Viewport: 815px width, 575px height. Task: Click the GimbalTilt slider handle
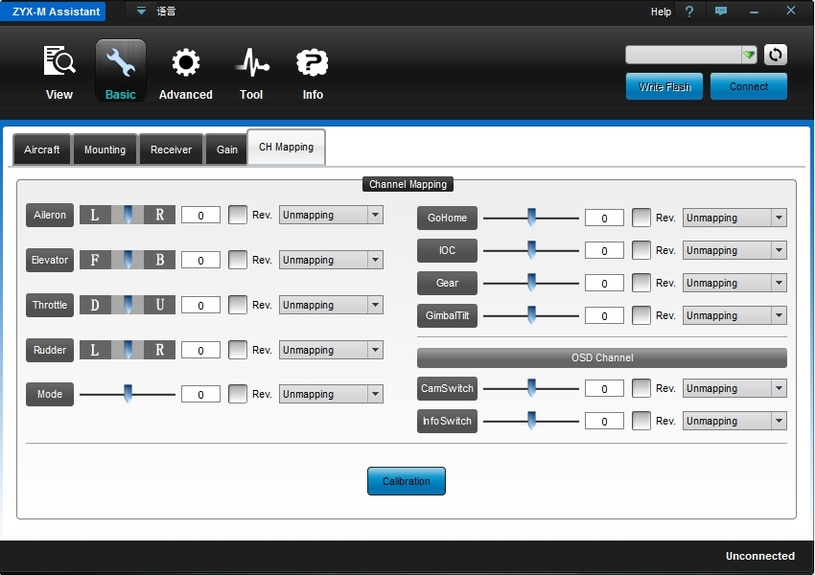tap(531, 316)
